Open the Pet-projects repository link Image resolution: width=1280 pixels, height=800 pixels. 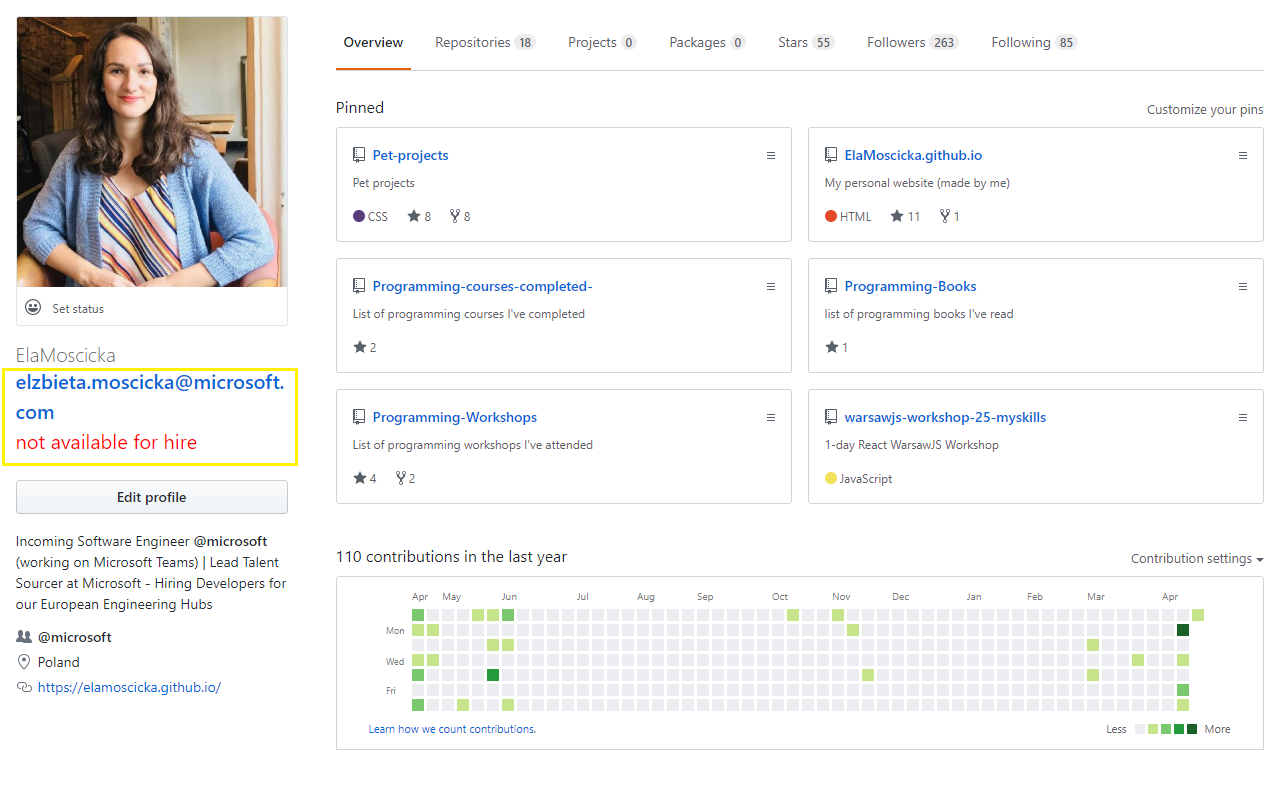tap(410, 155)
